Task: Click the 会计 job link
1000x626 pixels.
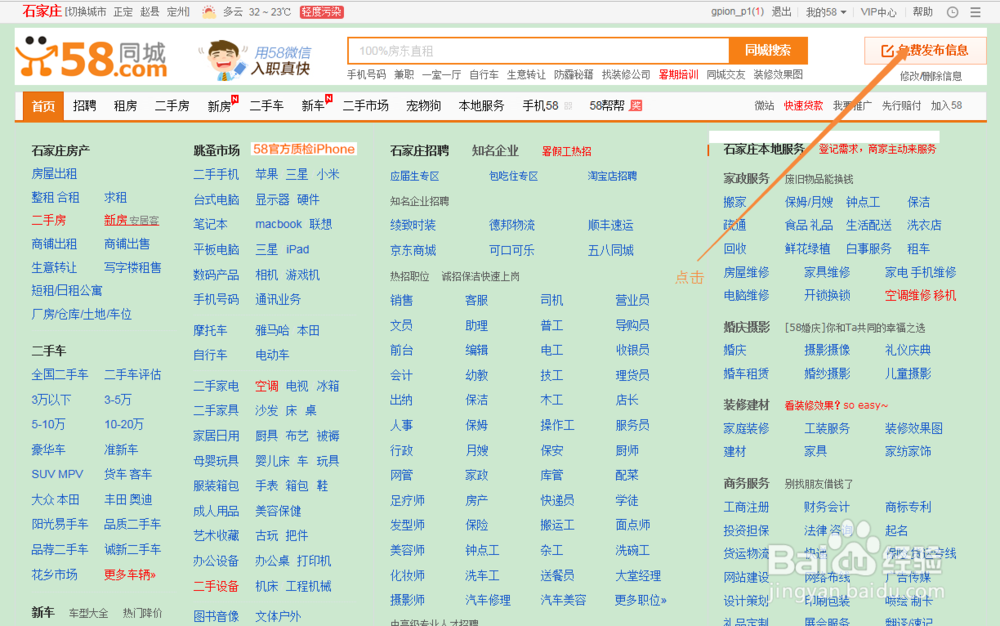Action: pos(402,375)
